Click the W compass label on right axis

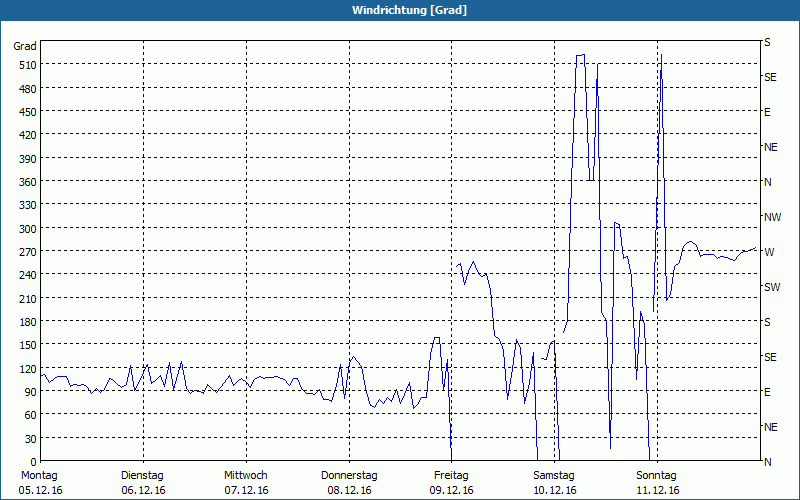click(x=769, y=252)
